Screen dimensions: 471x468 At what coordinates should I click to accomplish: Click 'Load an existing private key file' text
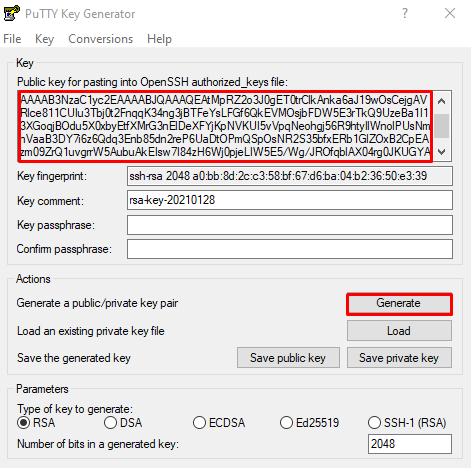tap(91, 331)
